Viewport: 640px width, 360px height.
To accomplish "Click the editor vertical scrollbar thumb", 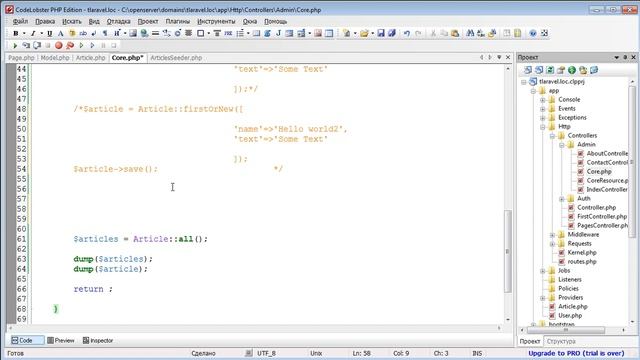I will [x=508, y=251].
